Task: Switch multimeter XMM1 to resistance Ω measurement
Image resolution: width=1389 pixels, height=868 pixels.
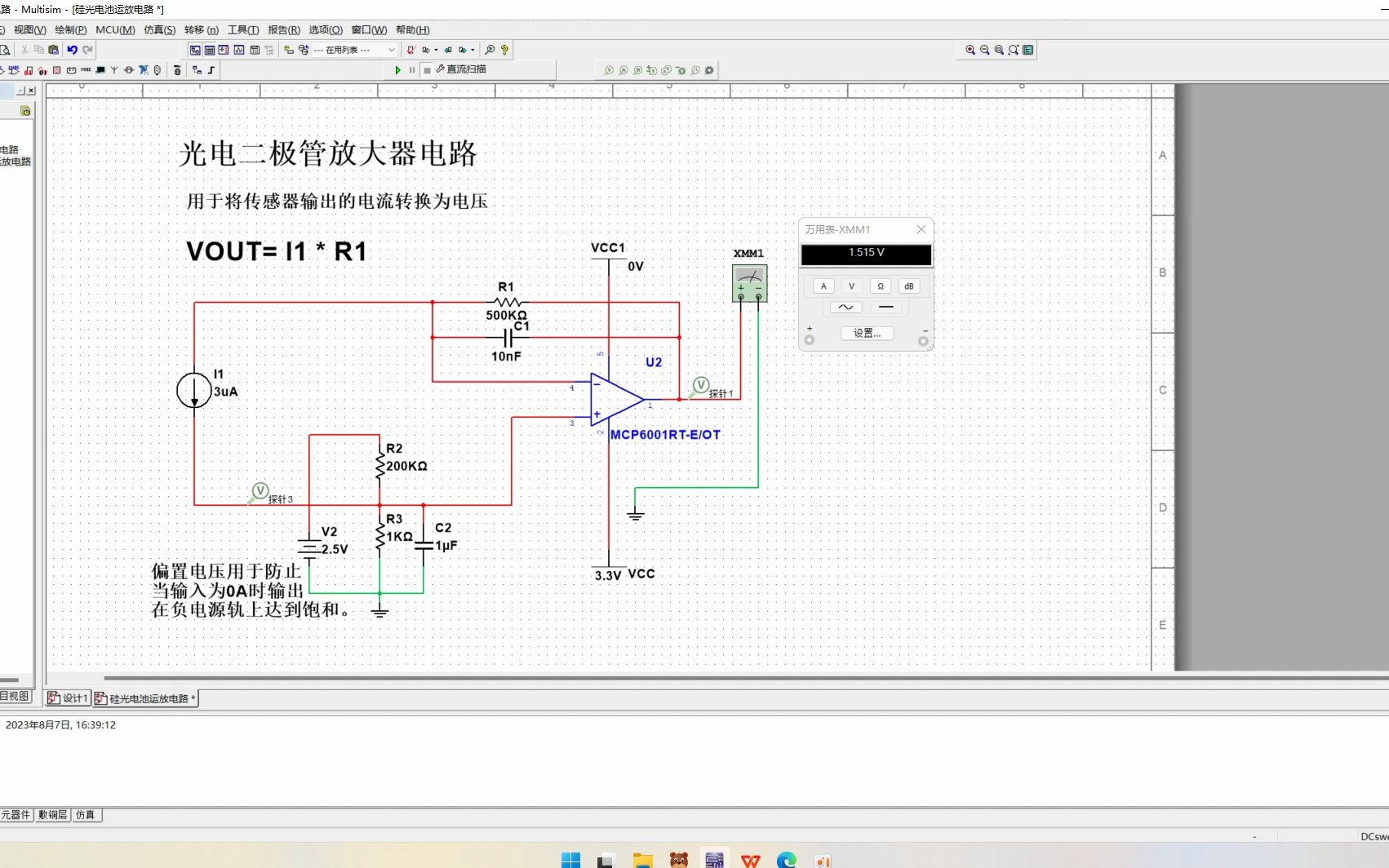Action: (881, 286)
